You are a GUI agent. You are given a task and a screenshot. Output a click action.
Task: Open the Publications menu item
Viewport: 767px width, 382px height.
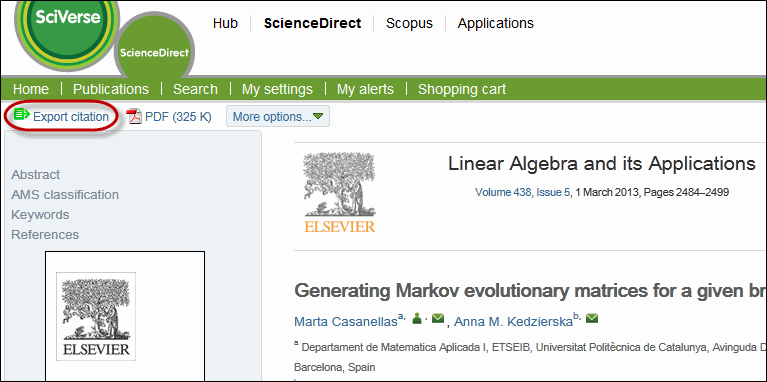pos(111,89)
